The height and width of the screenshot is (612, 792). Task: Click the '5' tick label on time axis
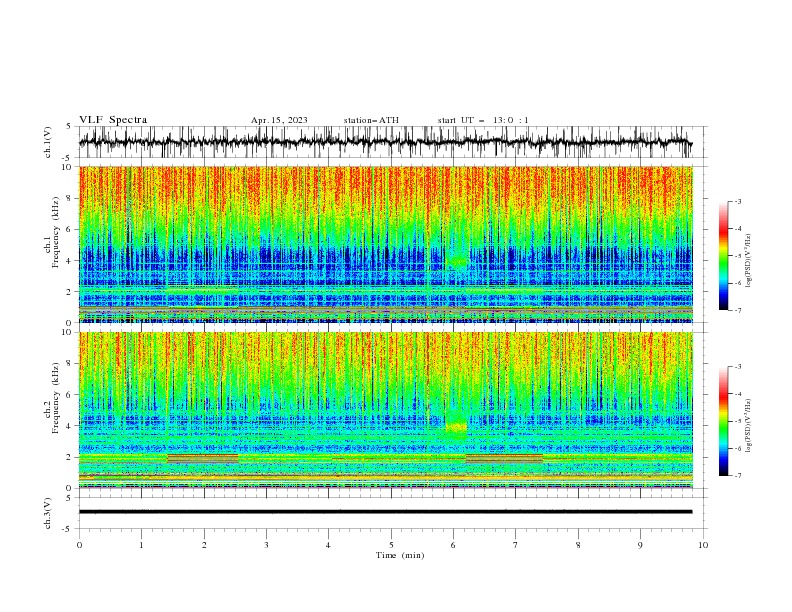pyautogui.click(x=391, y=545)
